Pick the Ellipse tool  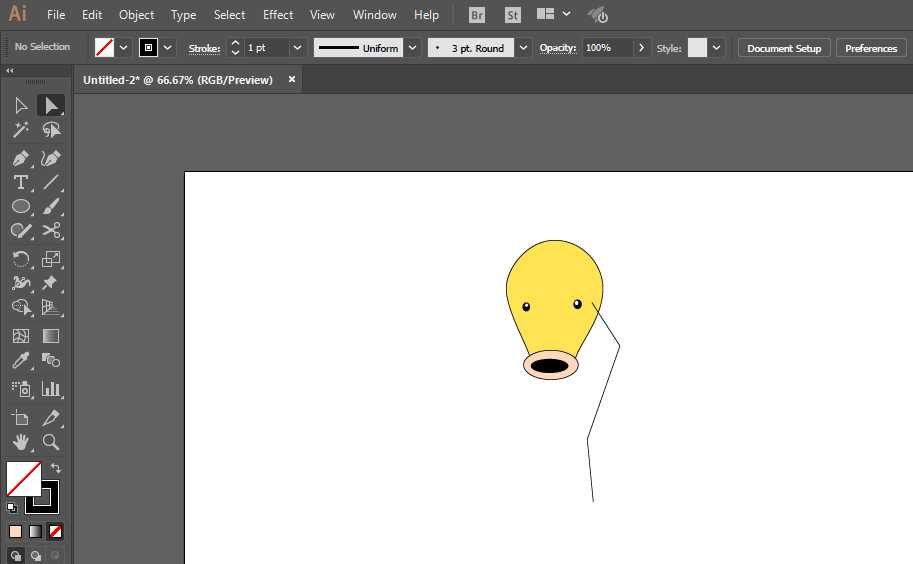[20, 207]
